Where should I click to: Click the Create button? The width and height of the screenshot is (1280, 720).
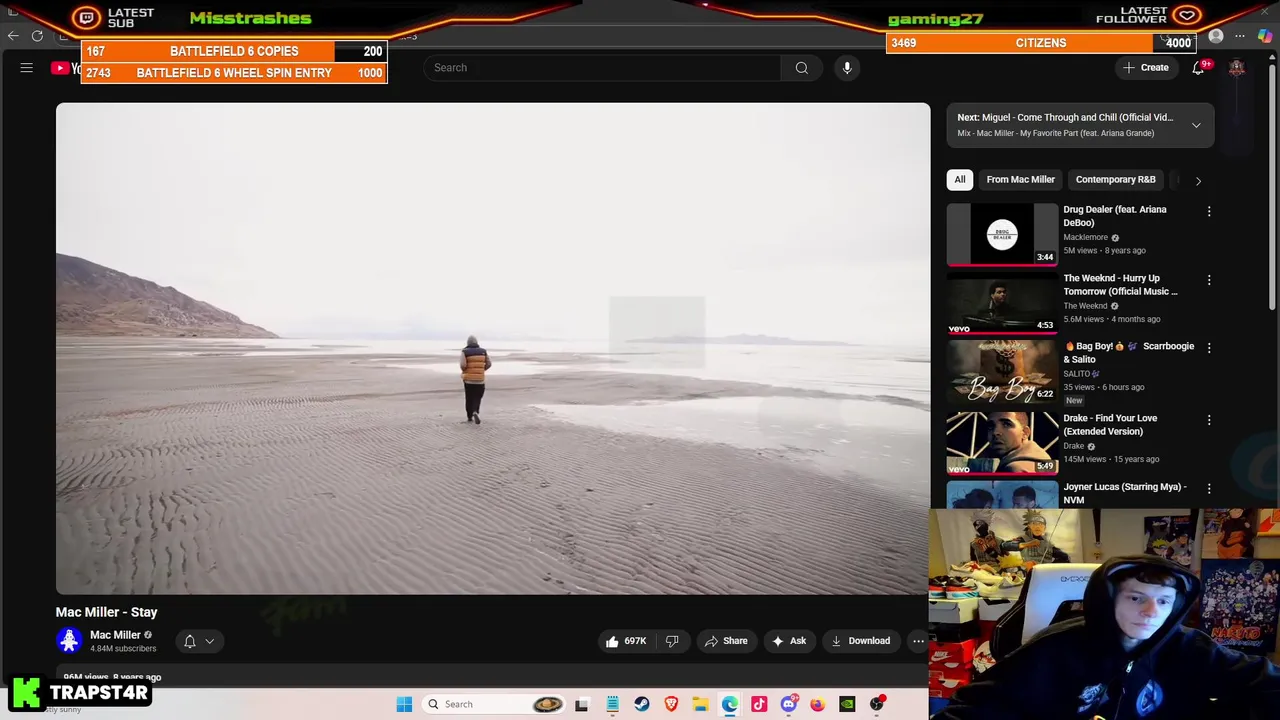(1146, 68)
